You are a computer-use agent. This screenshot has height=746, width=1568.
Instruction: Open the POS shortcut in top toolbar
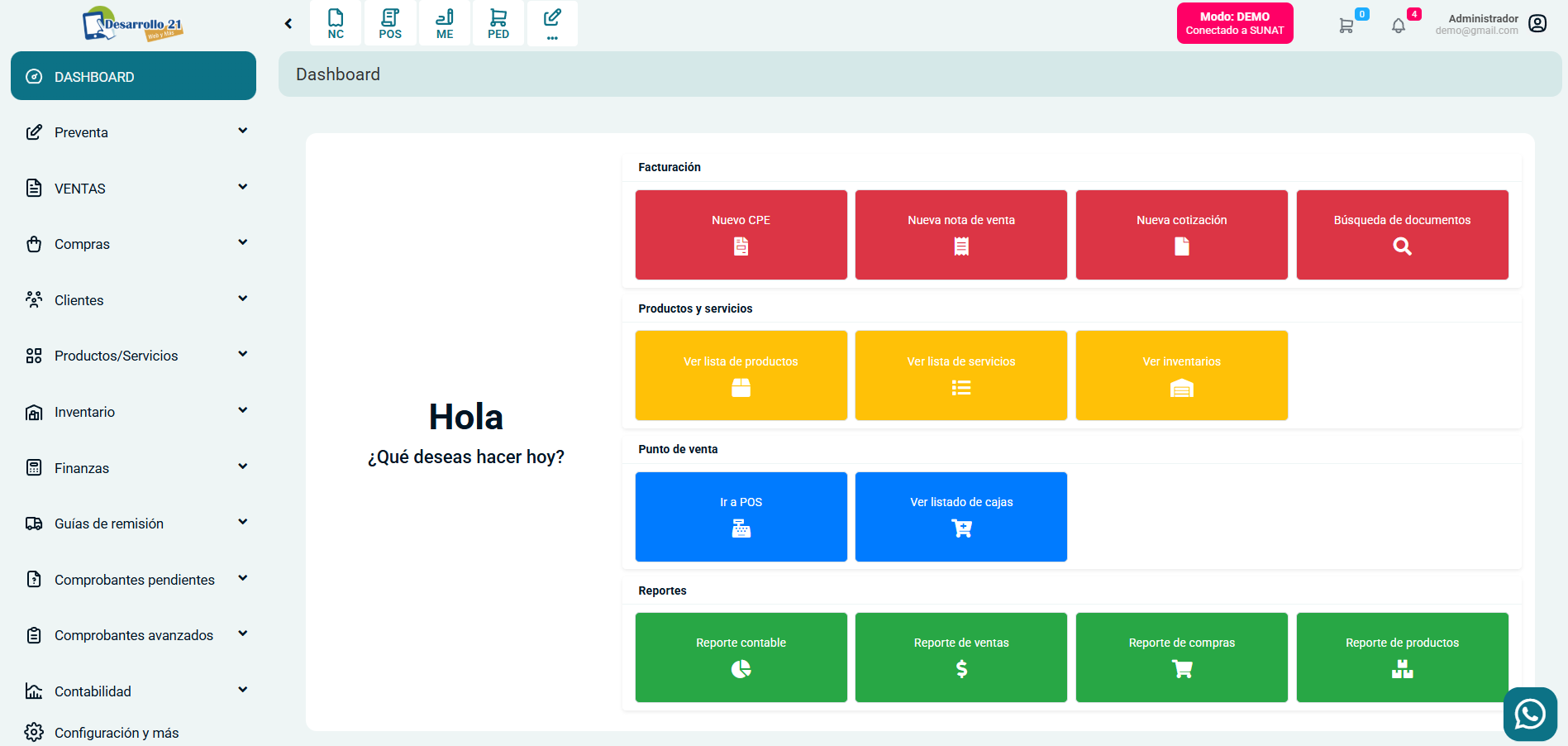point(390,23)
